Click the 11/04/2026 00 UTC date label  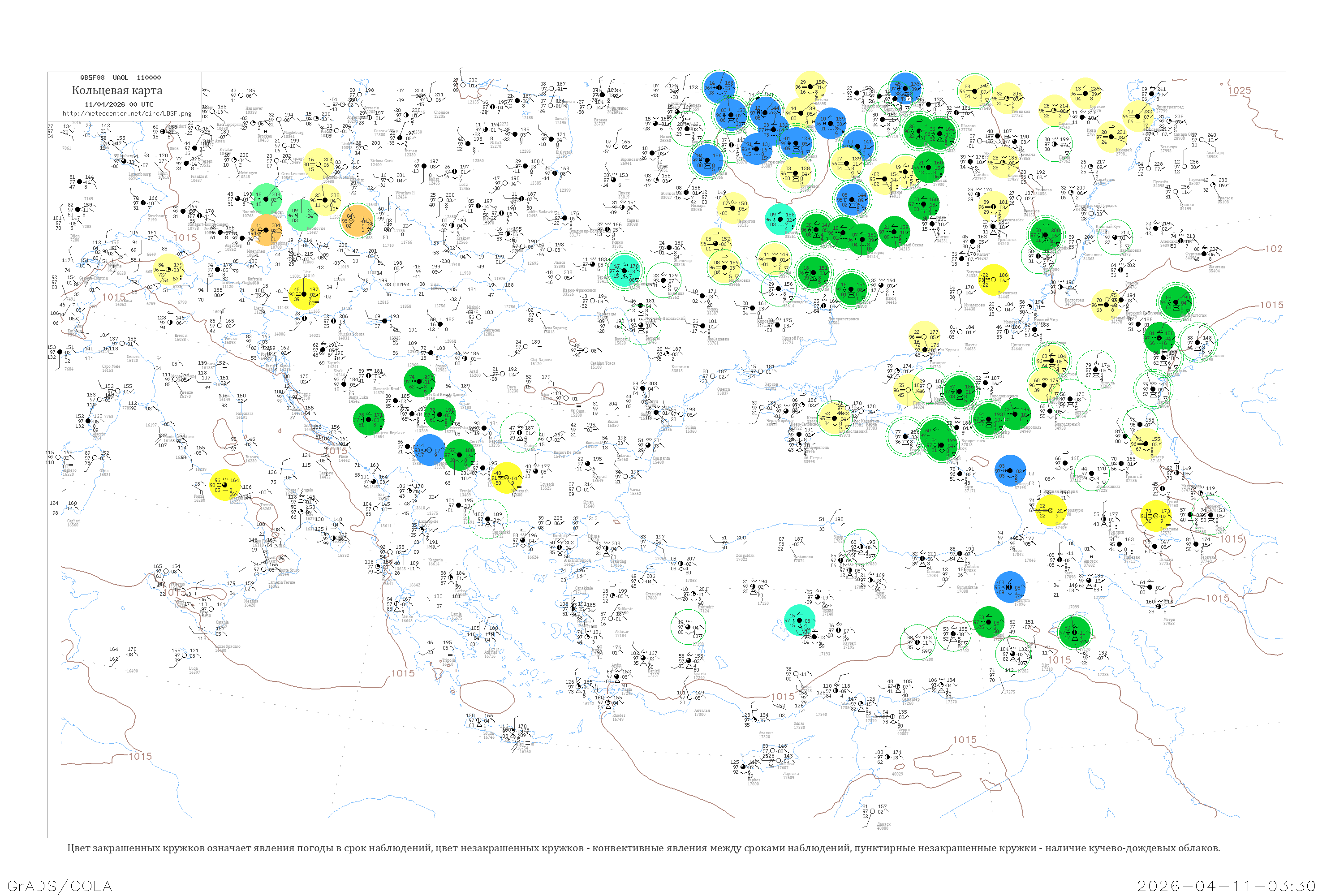[119, 104]
